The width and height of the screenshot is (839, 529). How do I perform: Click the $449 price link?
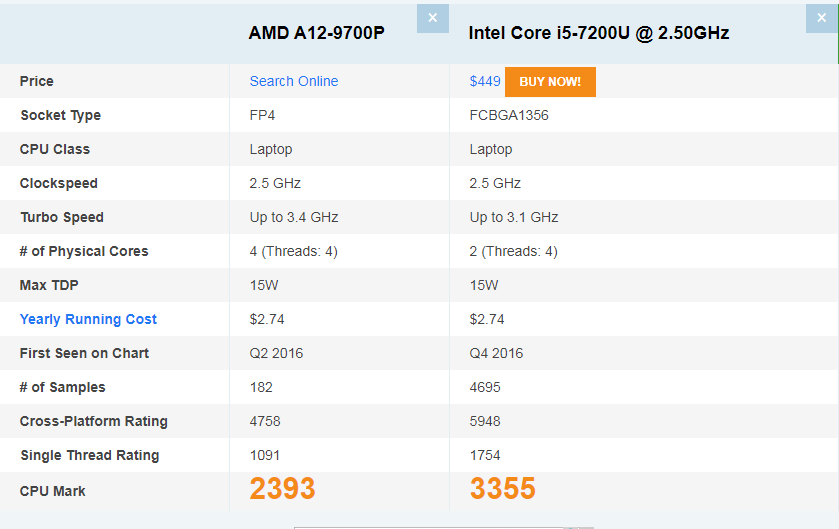click(485, 81)
